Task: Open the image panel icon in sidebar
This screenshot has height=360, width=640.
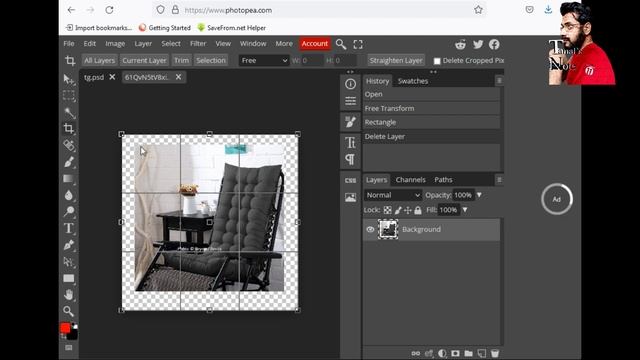Action: pos(350,198)
